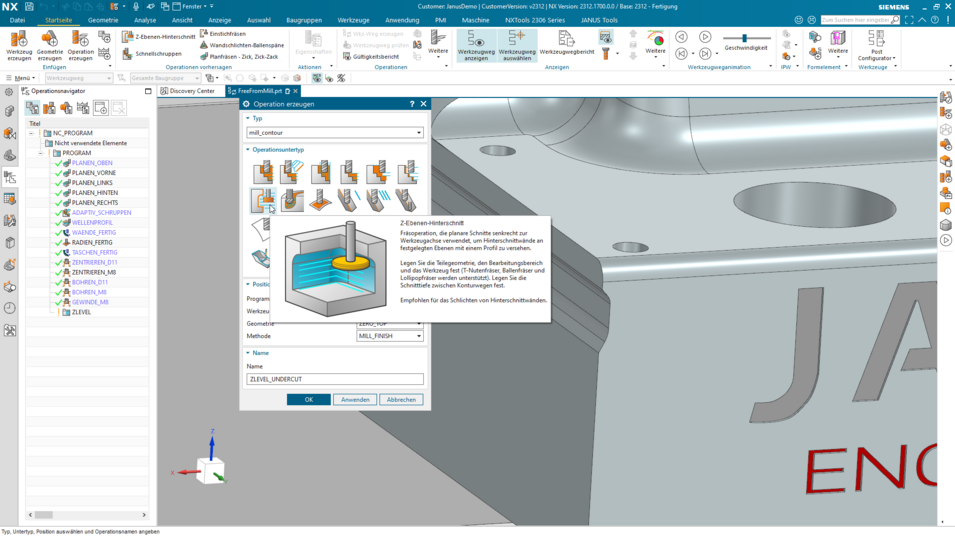
Task: Collapse the PROGRAM tree node
Action: 41,153
